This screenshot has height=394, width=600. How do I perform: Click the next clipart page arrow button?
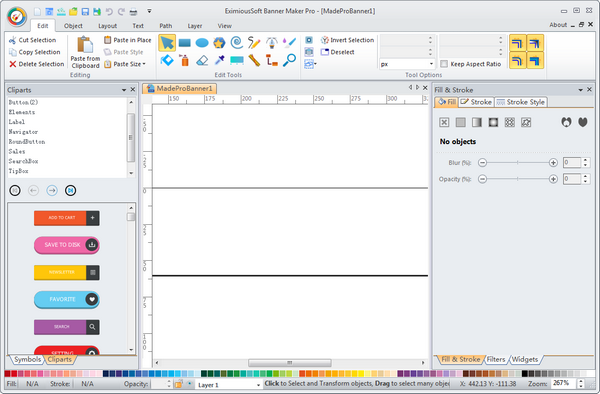coord(52,190)
